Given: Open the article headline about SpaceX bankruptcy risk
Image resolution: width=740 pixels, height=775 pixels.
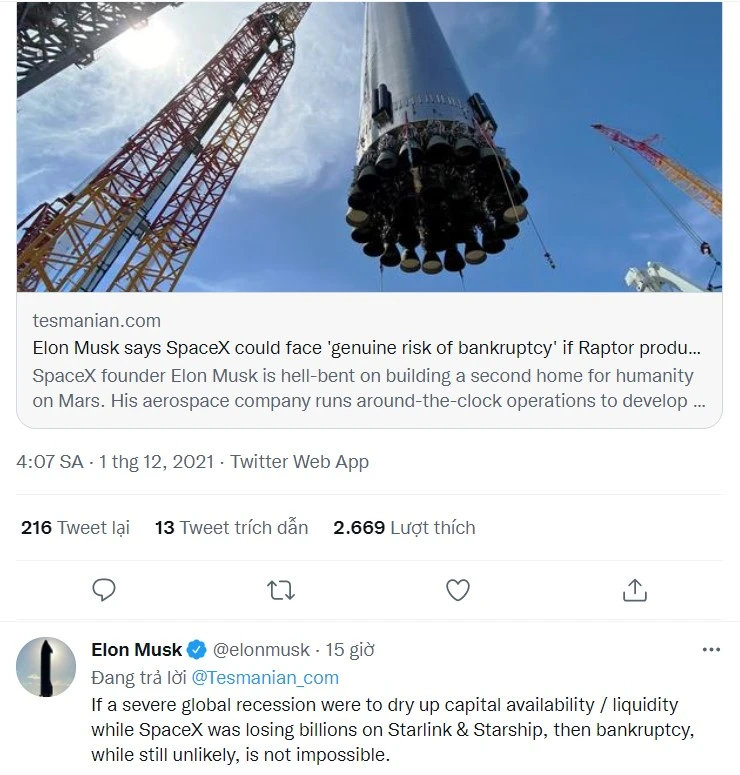Looking at the screenshot, I should tap(366, 349).
